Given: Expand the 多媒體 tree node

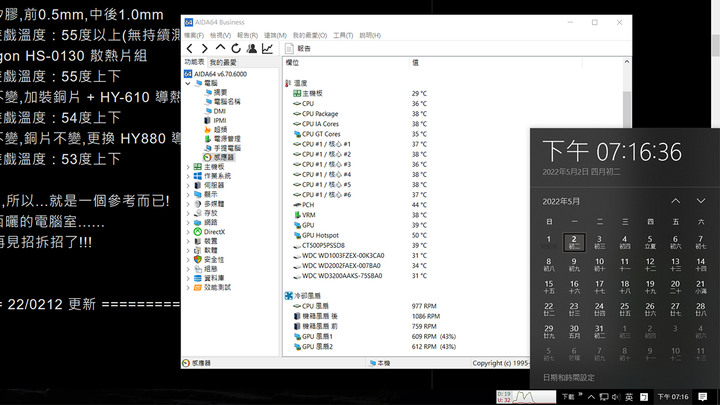Looking at the screenshot, I should tap(188, 204).
